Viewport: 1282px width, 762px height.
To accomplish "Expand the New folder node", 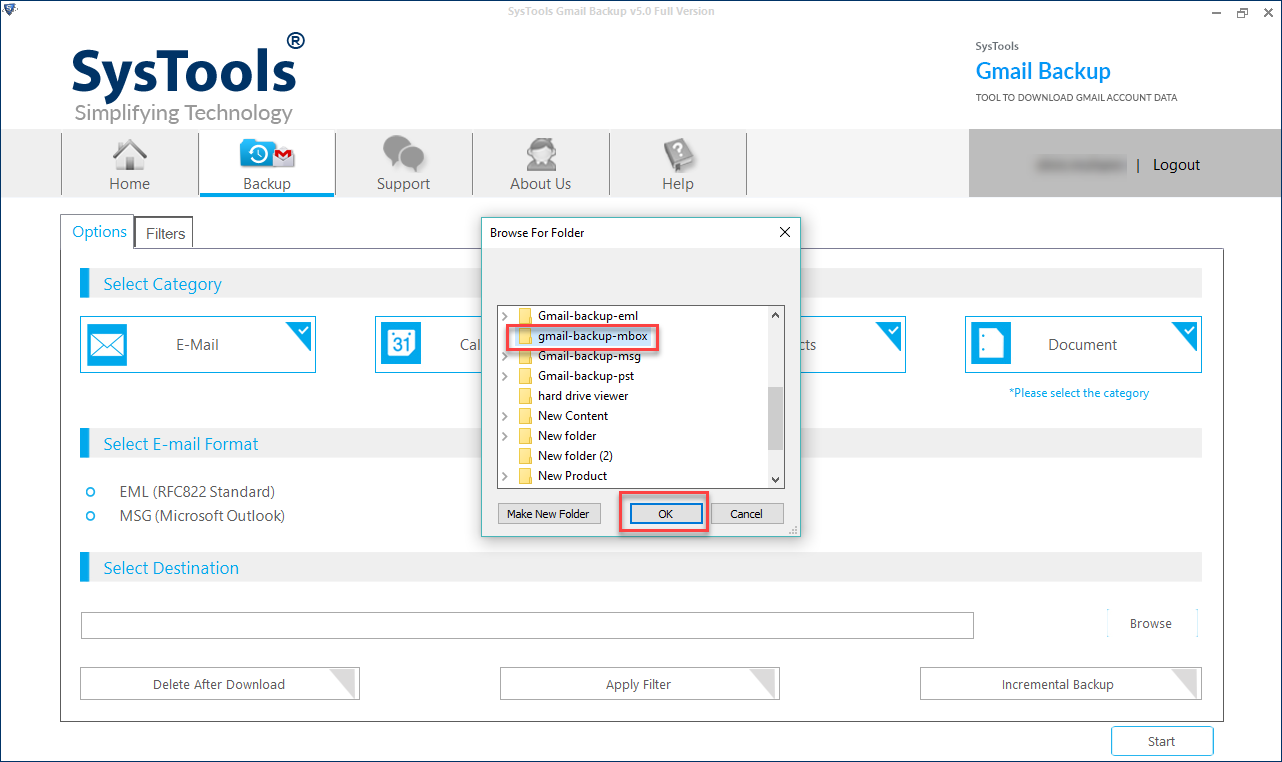I will coord(505,436).
